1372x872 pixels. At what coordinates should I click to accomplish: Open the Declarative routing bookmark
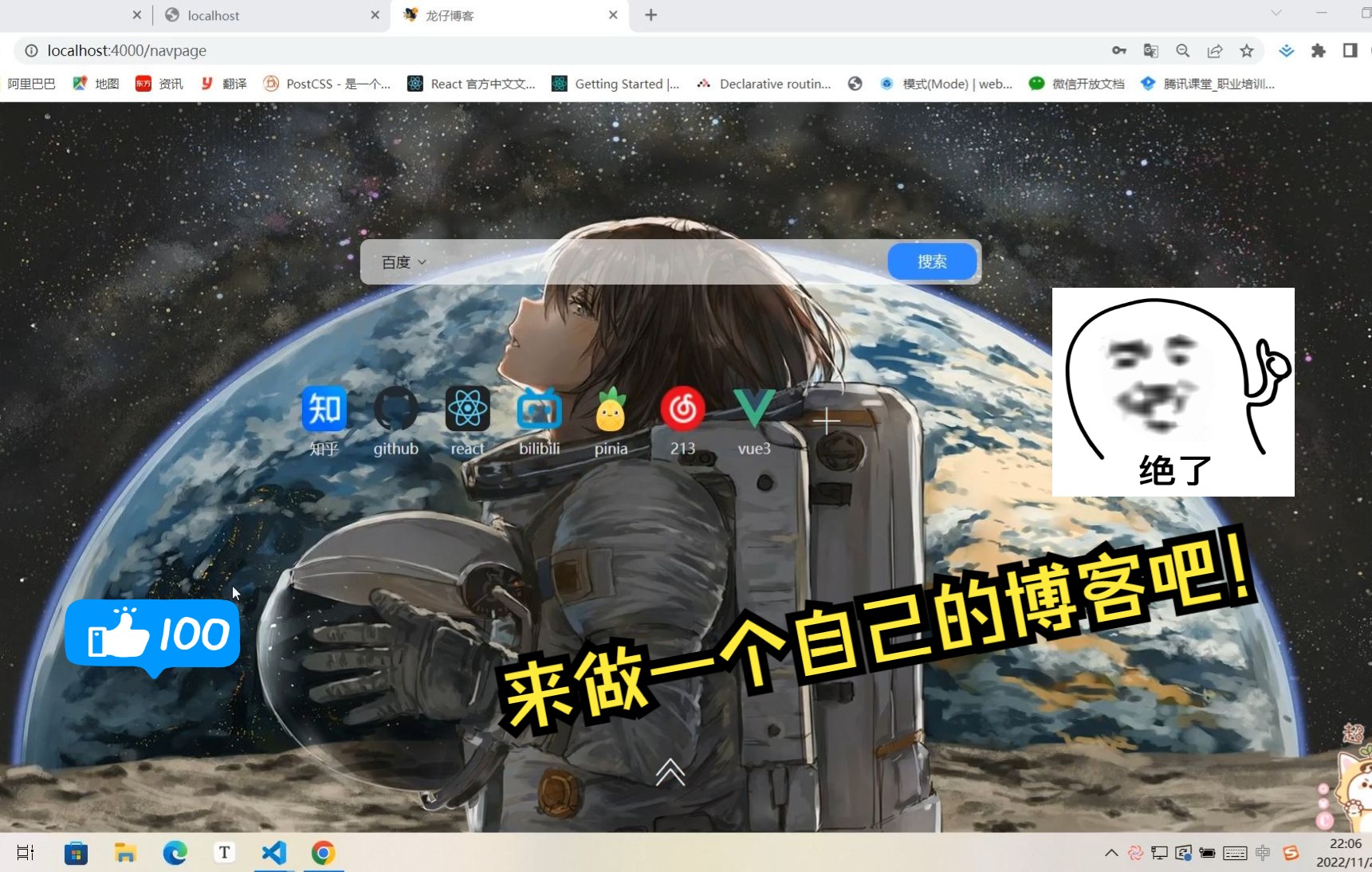click(x=764, y=84)
